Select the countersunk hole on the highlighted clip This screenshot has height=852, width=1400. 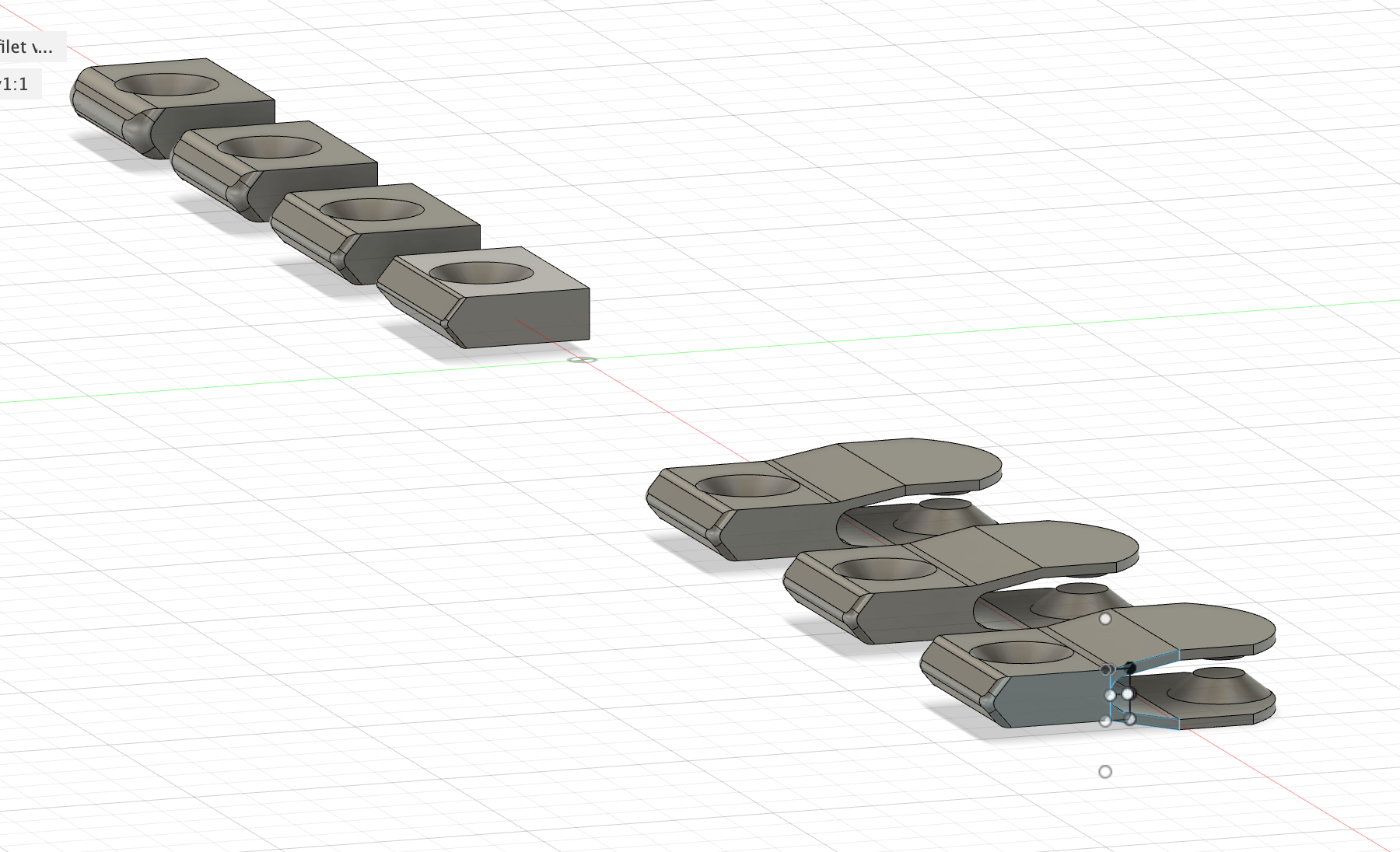[x=1022, y=651]
